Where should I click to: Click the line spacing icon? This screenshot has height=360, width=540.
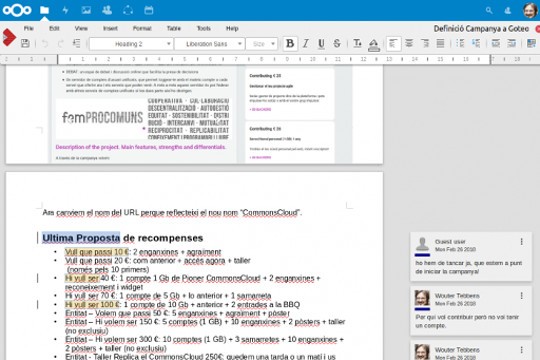point(460,43)
